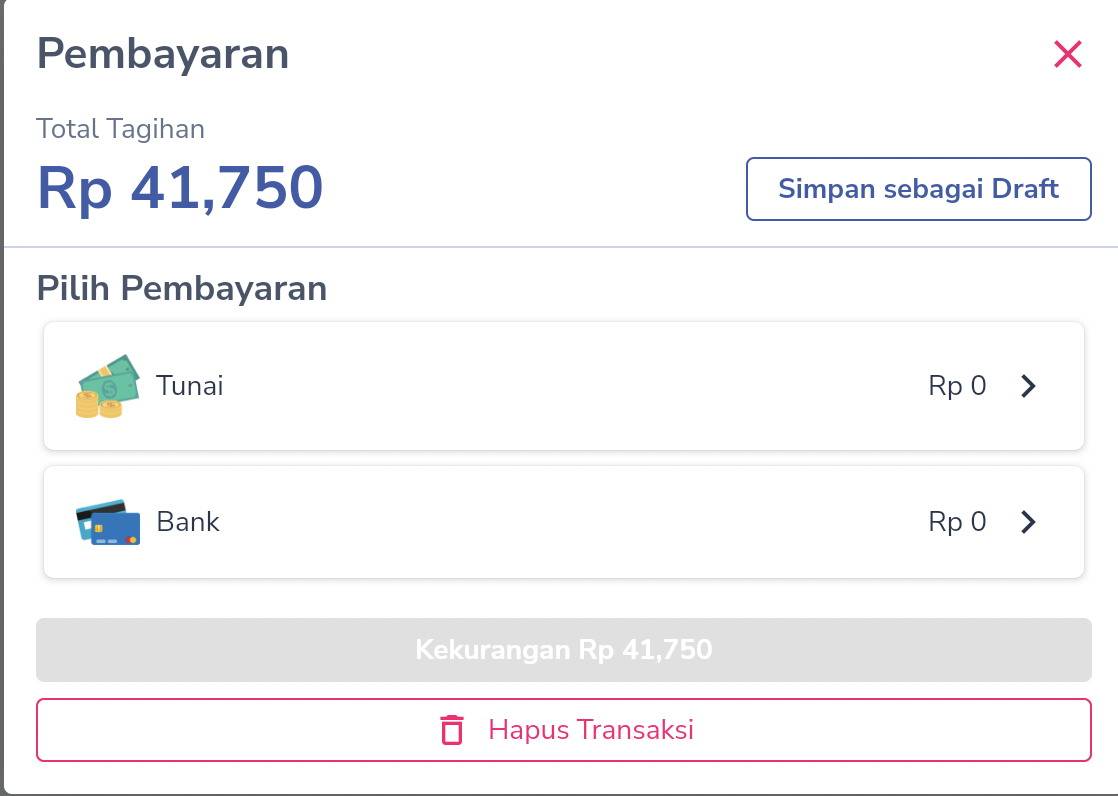Click the Hapus Transaksi text label
This screenshot has width=1118, height=796.
point(590,730)
